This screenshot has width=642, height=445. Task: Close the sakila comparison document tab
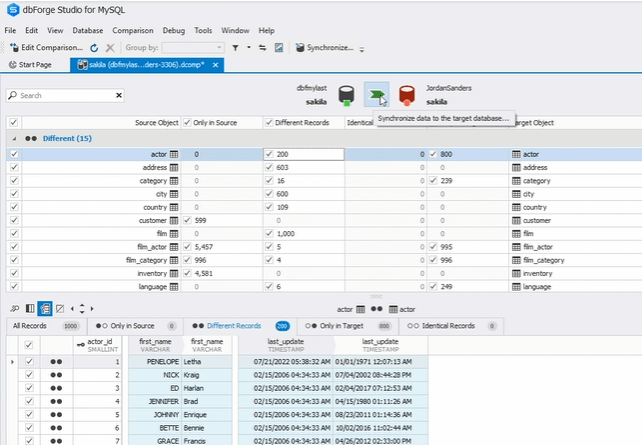(215, 65)
